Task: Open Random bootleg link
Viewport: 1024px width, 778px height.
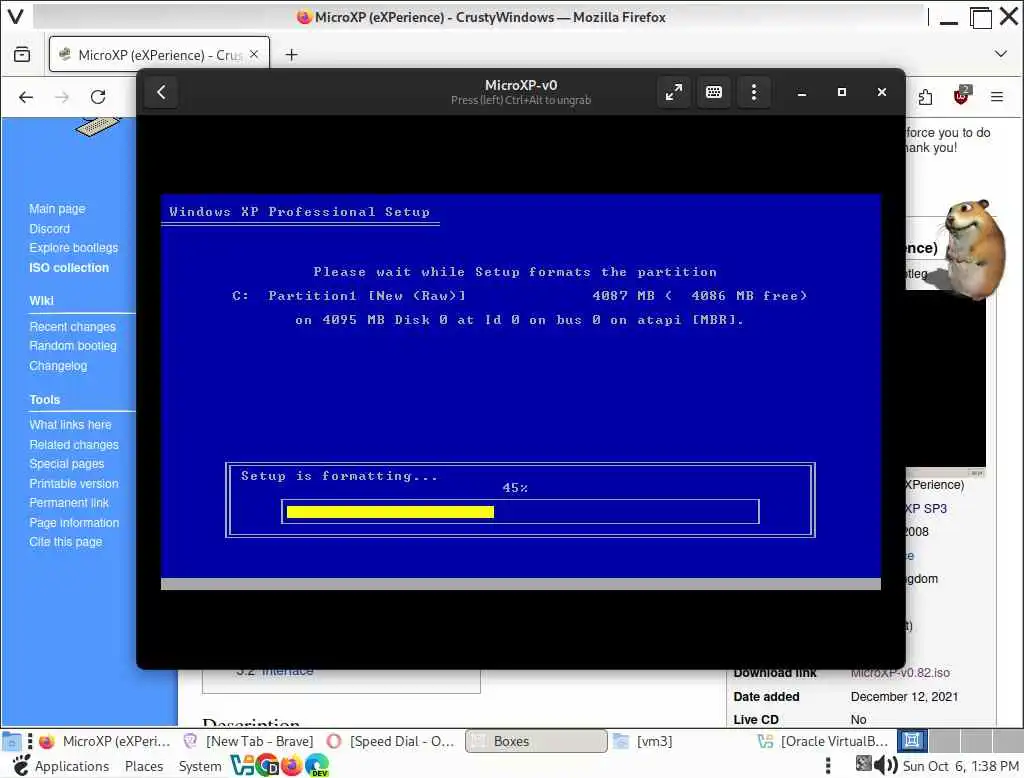Action: tap(72, 346)
